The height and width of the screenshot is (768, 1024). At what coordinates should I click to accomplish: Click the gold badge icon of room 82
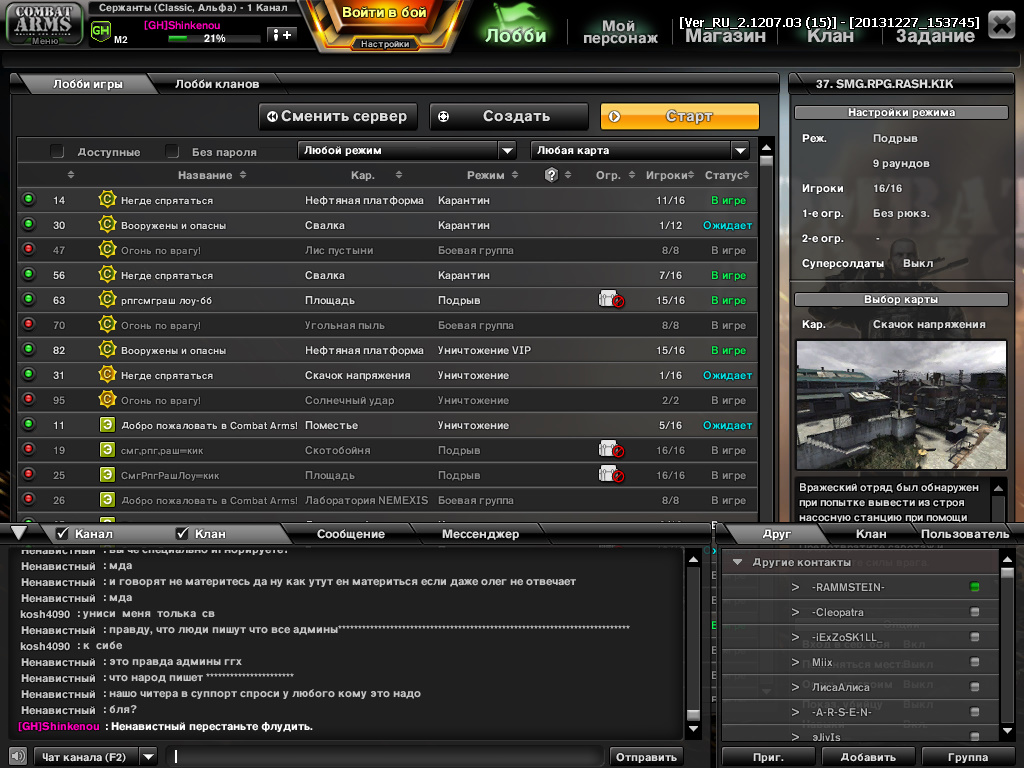[107, 349]
